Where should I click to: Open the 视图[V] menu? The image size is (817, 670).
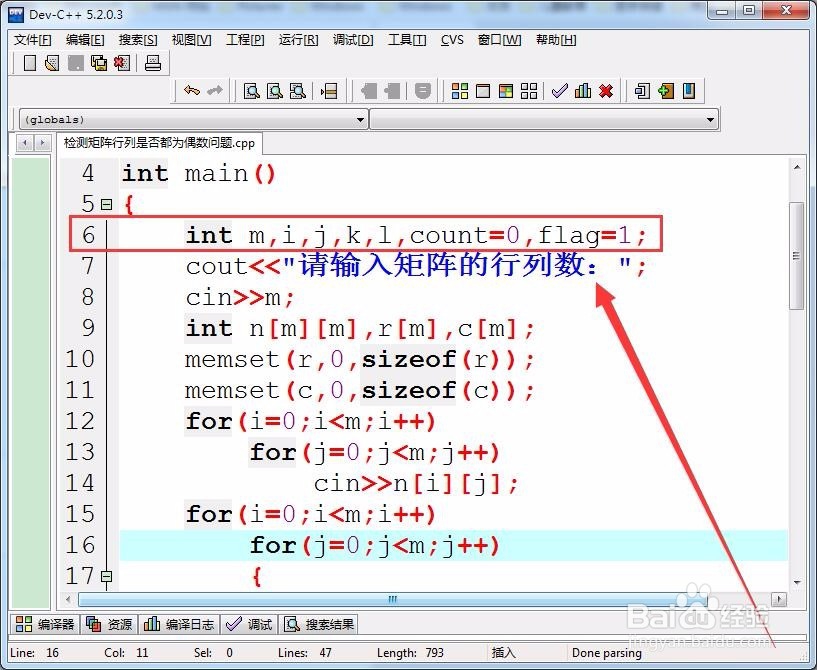point(191,40)
